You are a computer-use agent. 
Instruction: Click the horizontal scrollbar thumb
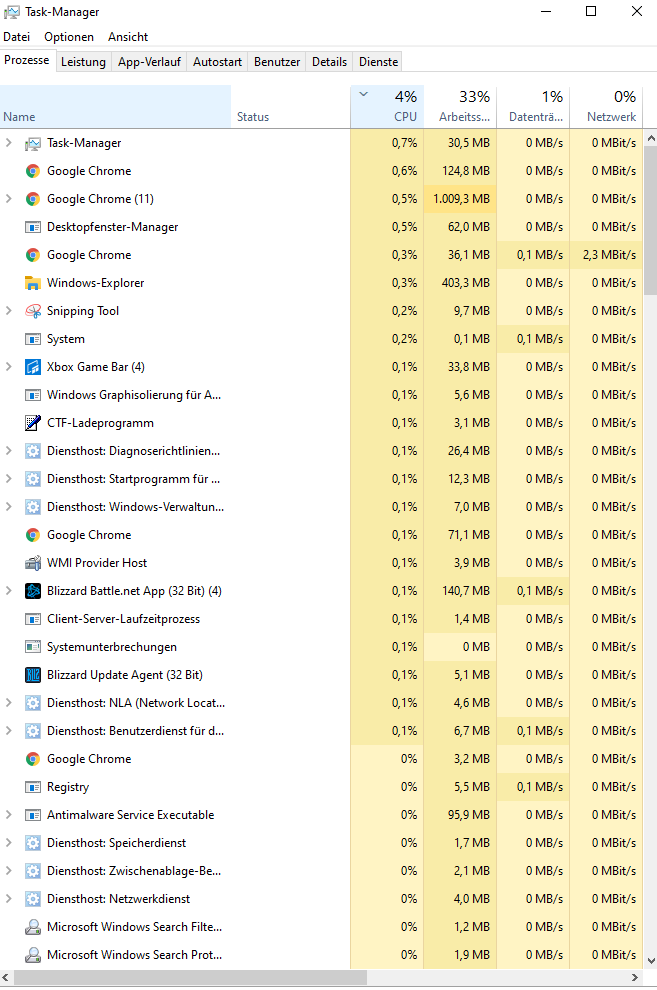pos(190,977)
